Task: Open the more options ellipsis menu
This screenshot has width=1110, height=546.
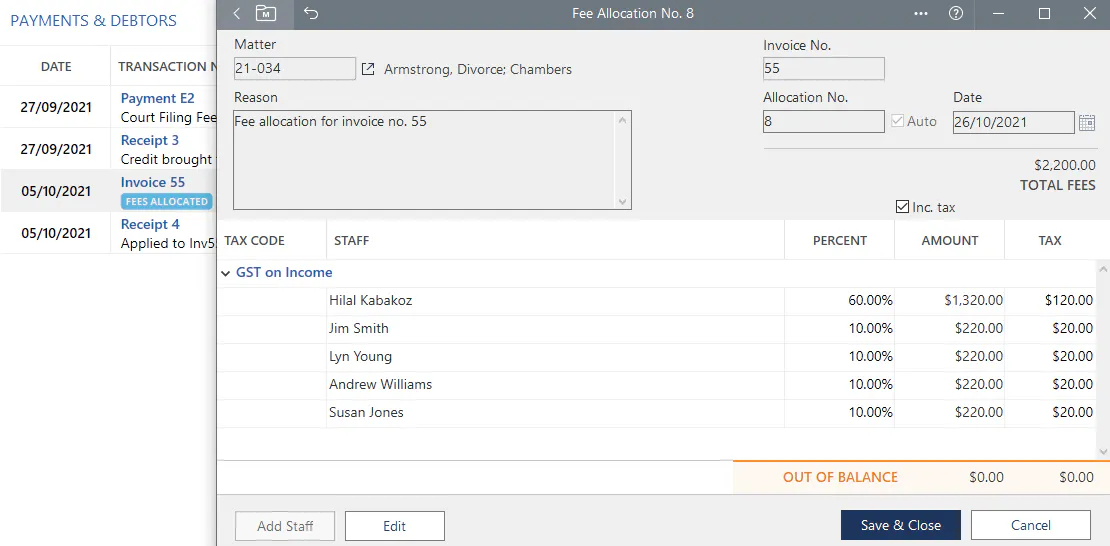Action: [x=921, y=13]
